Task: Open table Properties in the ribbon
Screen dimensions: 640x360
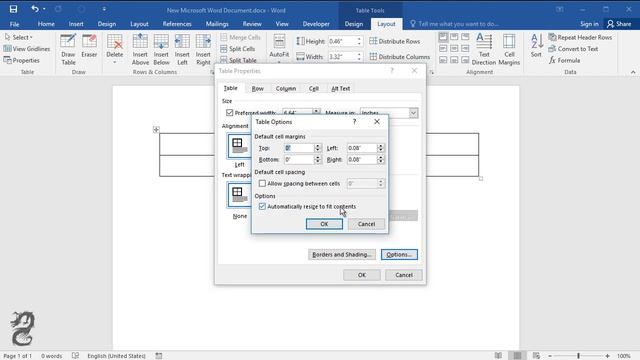Action: [x=22, y=60]
